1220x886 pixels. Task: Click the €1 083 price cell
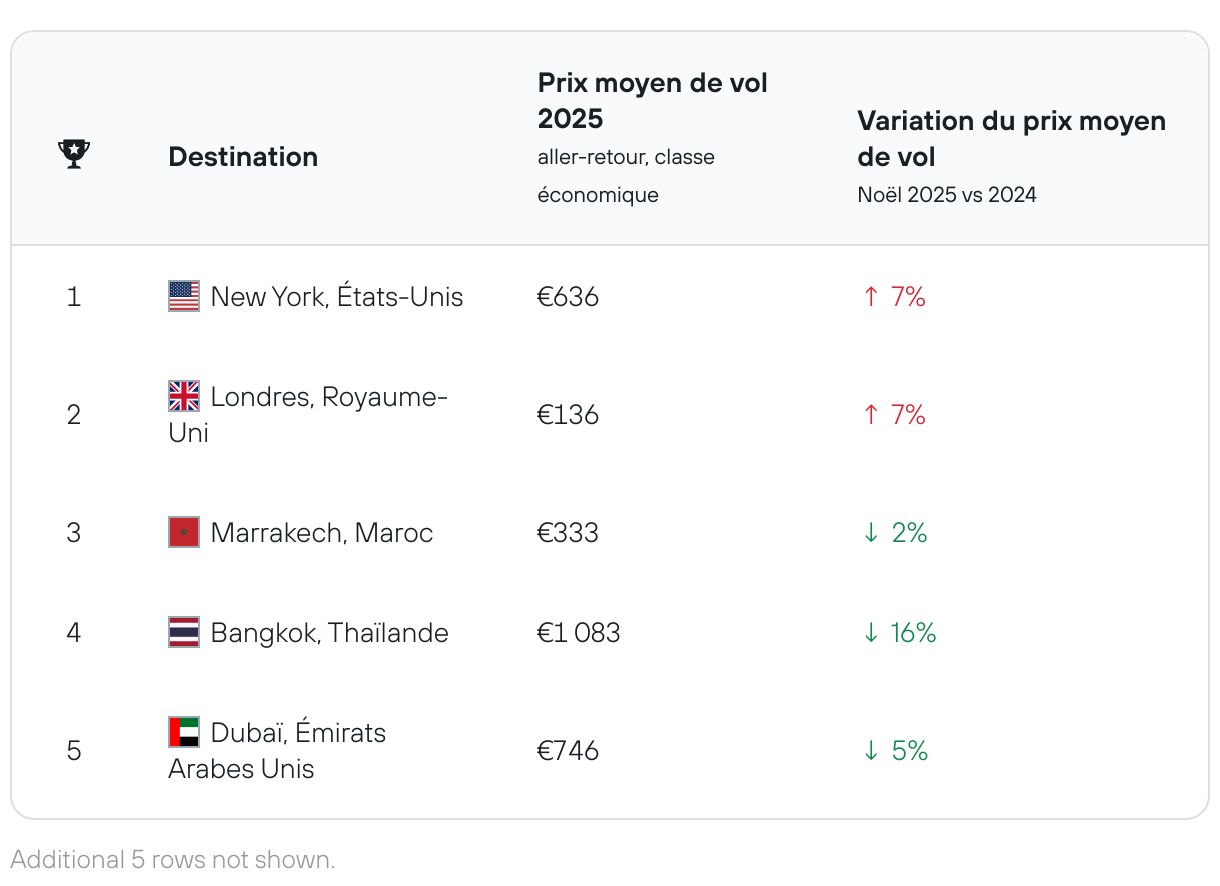pos(579,633)
